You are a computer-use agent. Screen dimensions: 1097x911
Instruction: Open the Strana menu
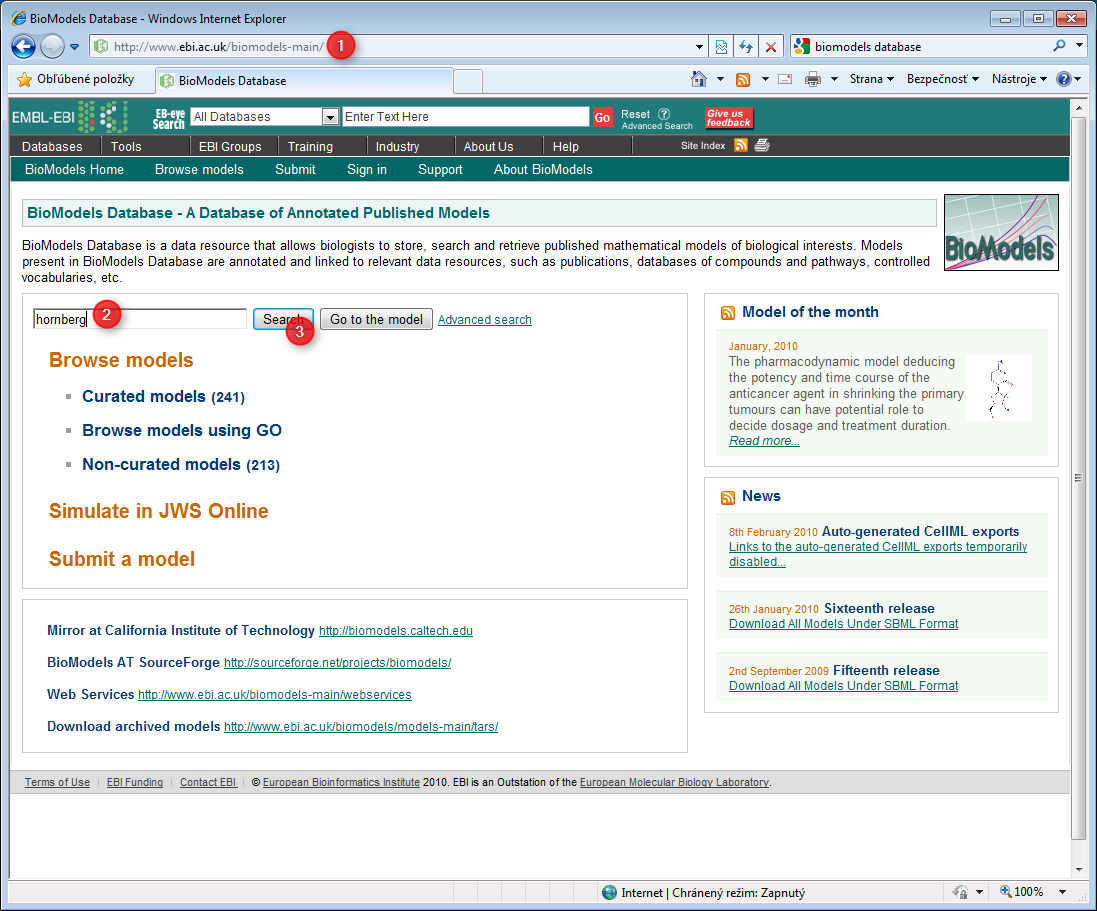872,79
